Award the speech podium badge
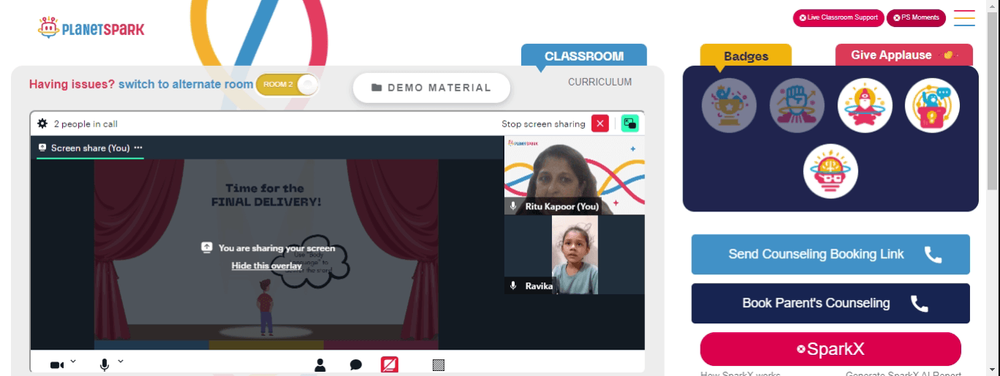This screenshot has width=1000, height=376. (x=932, y=105)
